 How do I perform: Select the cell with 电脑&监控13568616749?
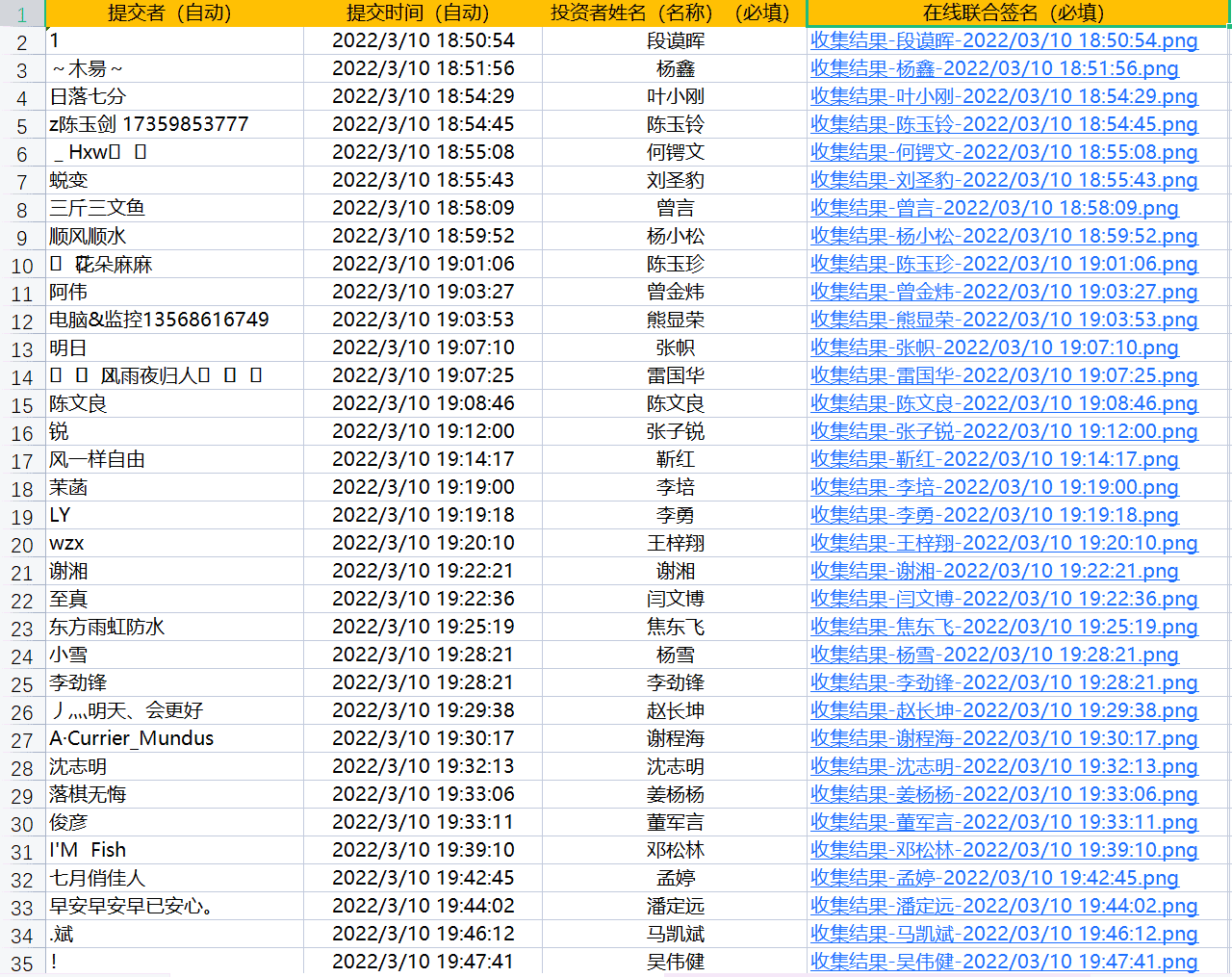174,321
